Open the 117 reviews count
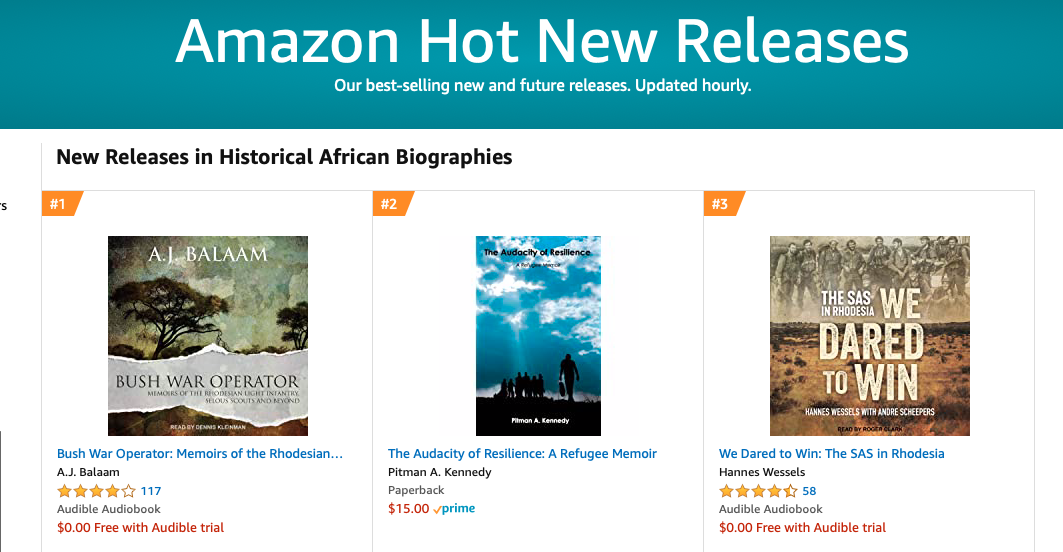The width and height of the screenshot is (1063, 552). (x=151, y=491)
